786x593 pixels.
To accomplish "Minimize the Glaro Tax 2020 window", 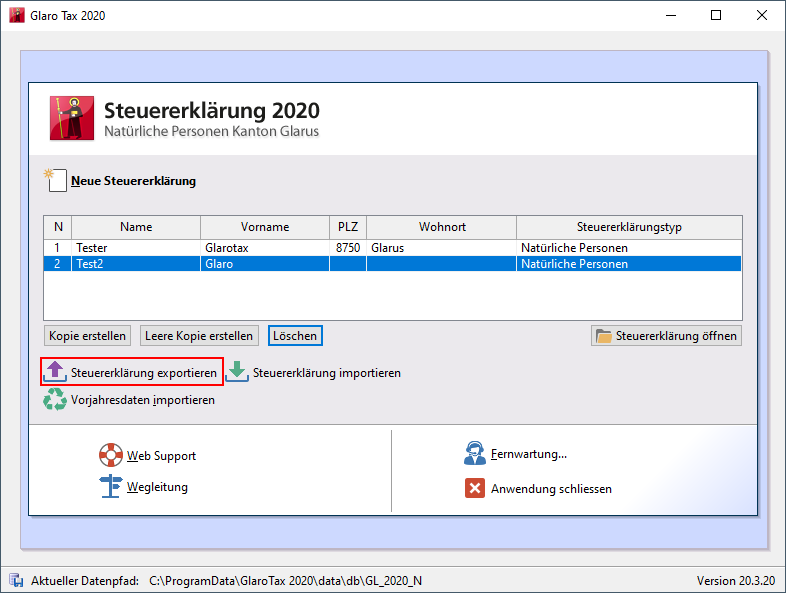I will [x=671, y=16].
